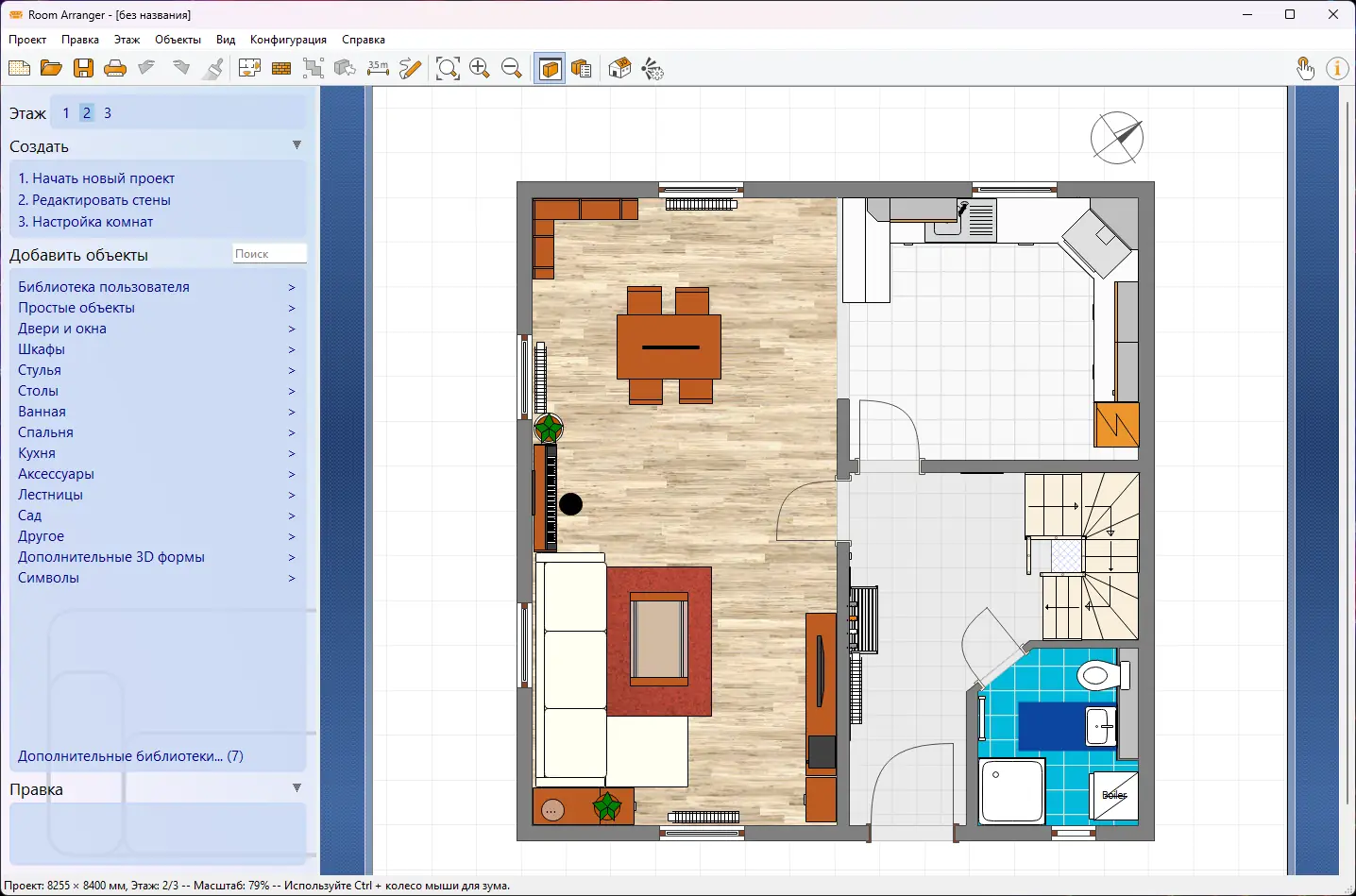Click 2. Редактировать стены
The width and height of the screenshot is (1356, 896).
point(94,200)
